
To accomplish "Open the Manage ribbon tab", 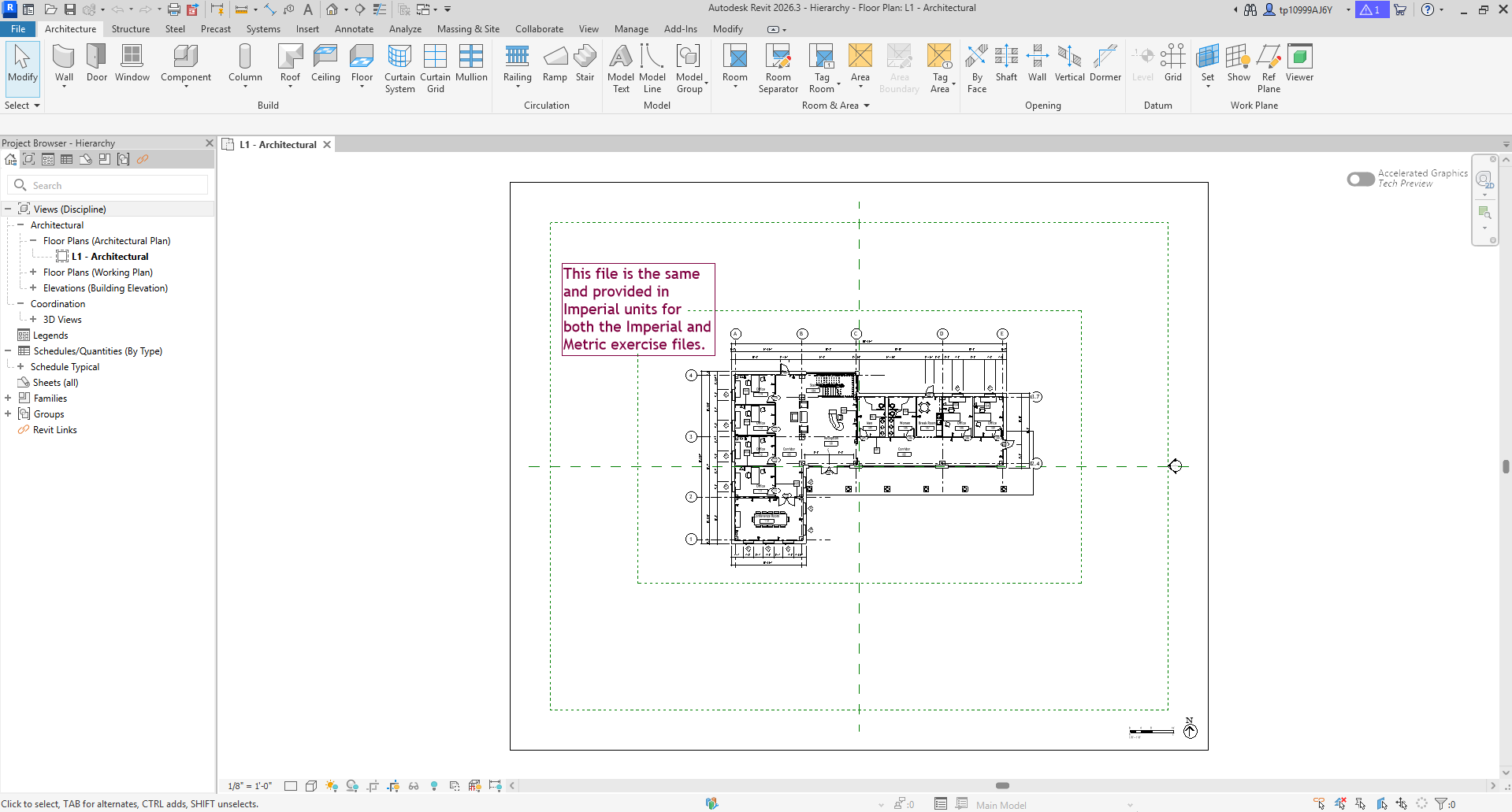I will point(631,29).
